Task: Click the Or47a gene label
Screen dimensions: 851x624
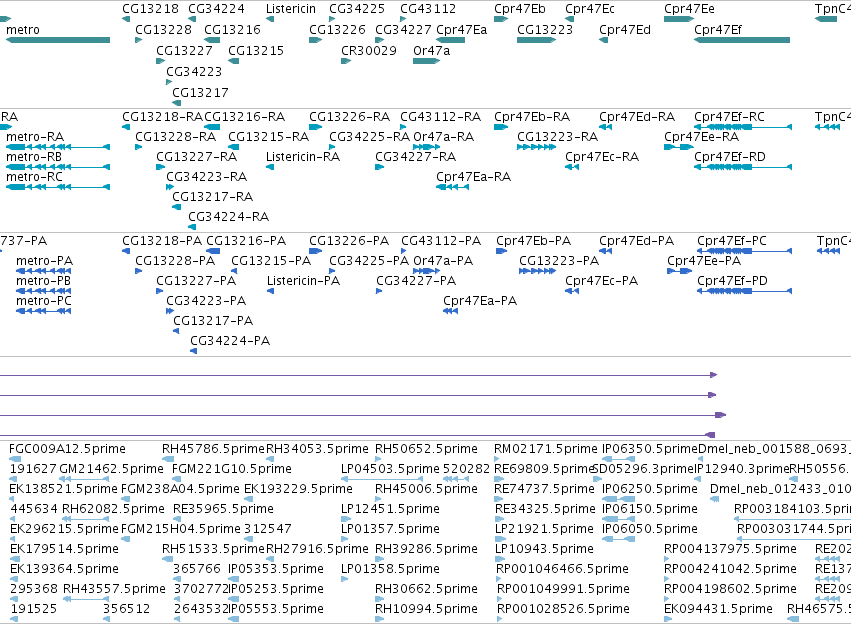Action: pos(432,51)
